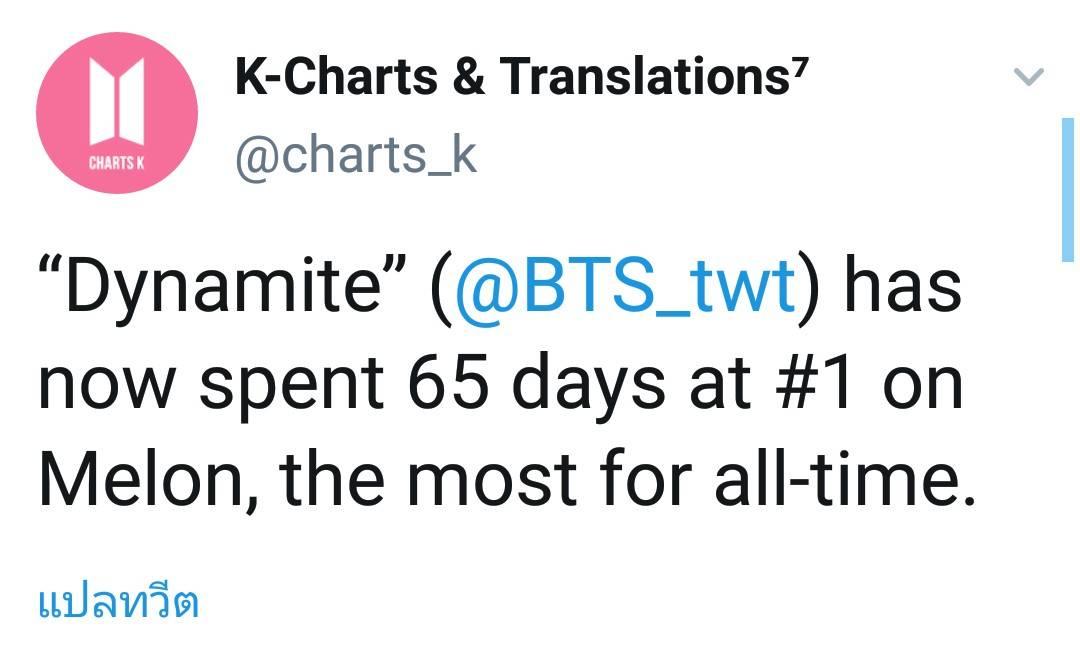Translate tweet via the แปลทวีต link
The height and width of the screenshot is (645, 1080).
pos(118,602)
